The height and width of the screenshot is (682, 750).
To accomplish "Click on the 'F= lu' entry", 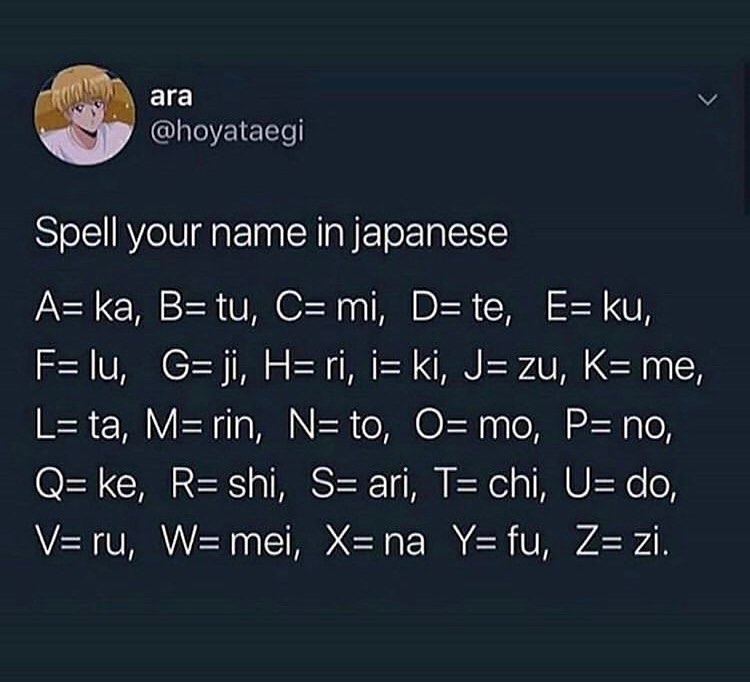I will (x=77, y=366).
